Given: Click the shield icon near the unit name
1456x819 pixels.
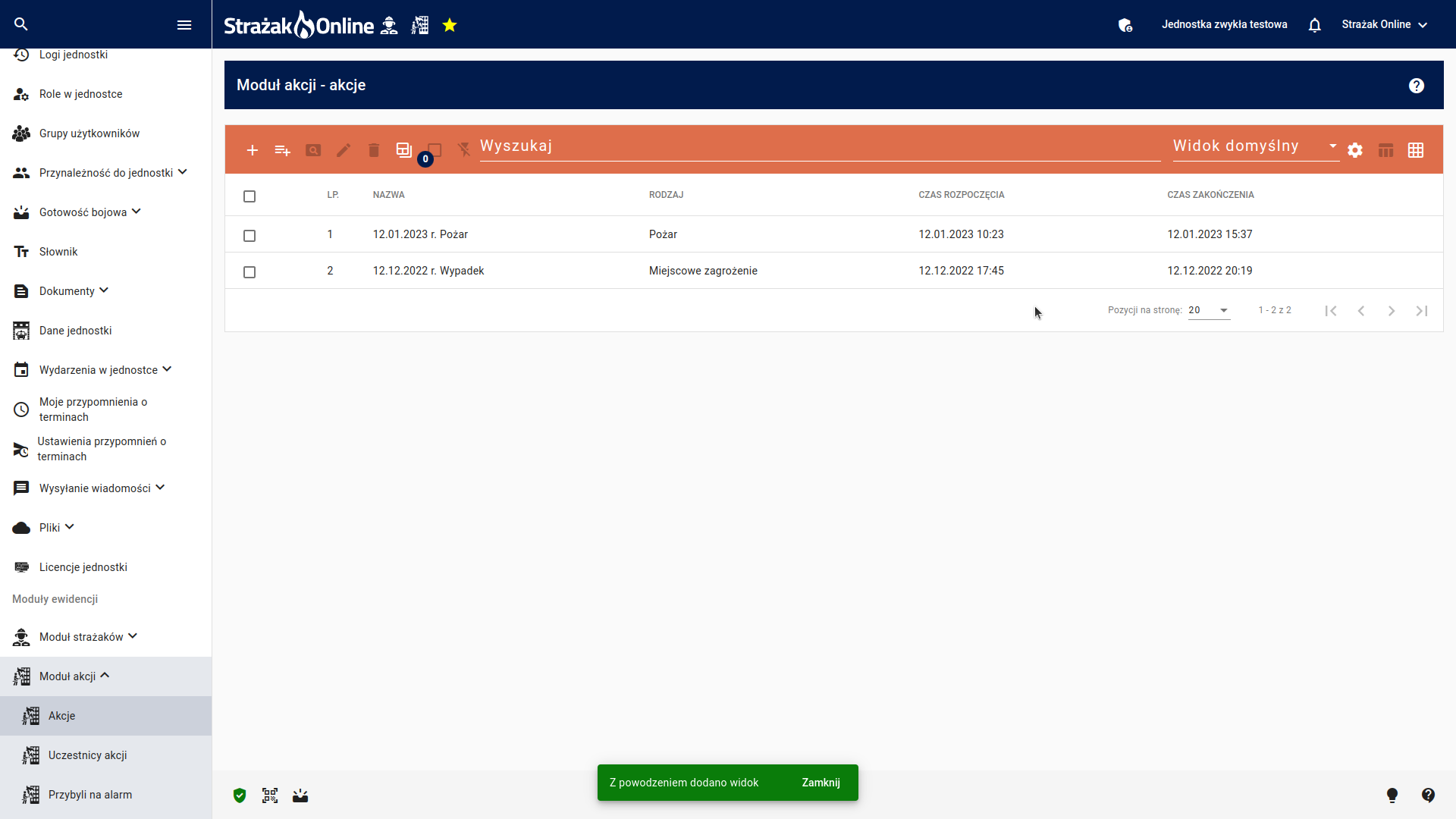Looking at the screenshot, I should coord(1125,25).
